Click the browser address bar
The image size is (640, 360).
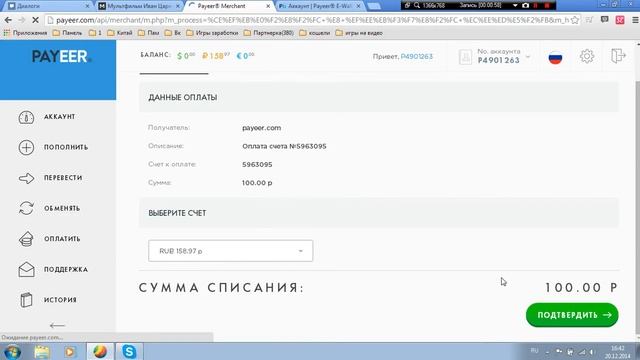312,20
